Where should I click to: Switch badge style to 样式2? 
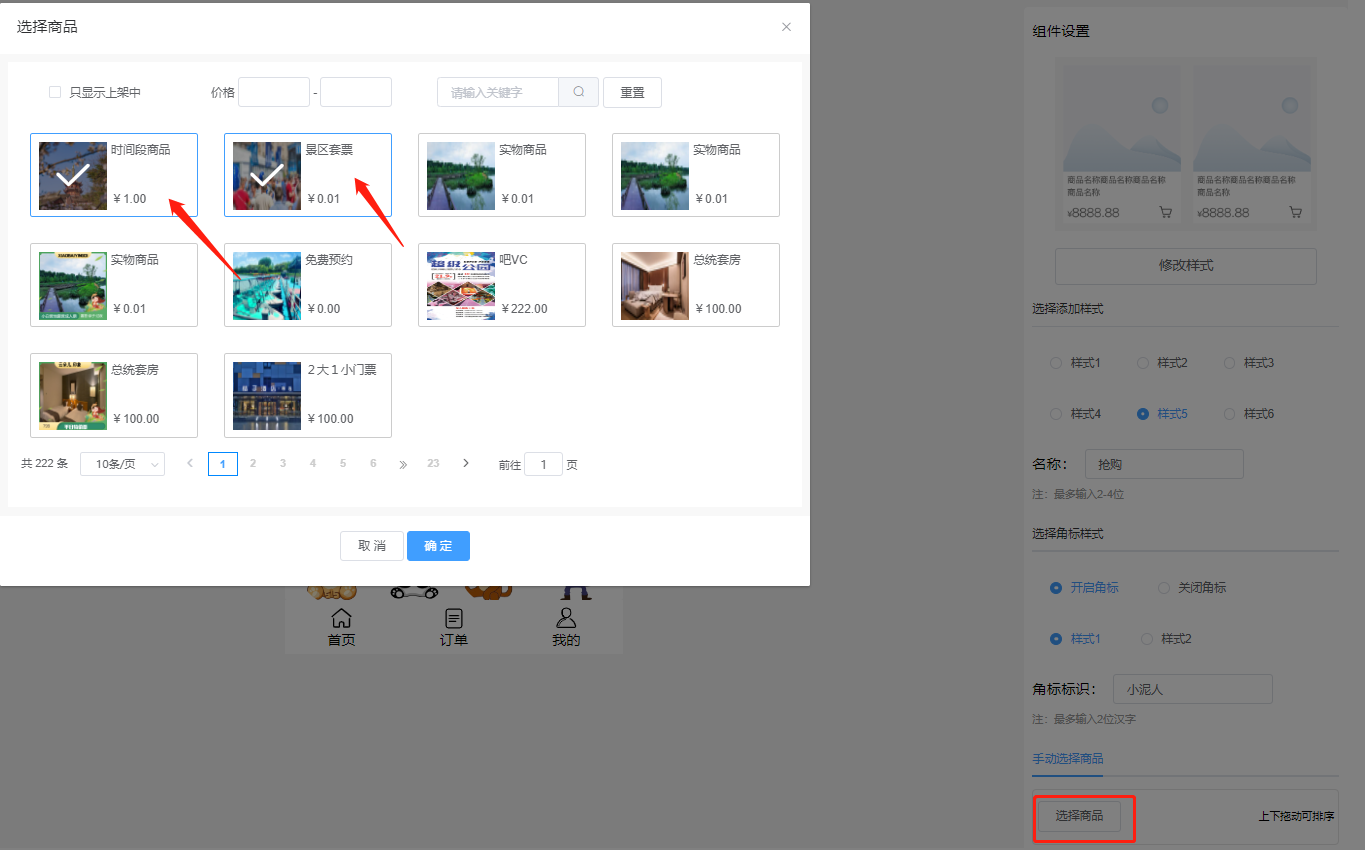point(1146,638)
